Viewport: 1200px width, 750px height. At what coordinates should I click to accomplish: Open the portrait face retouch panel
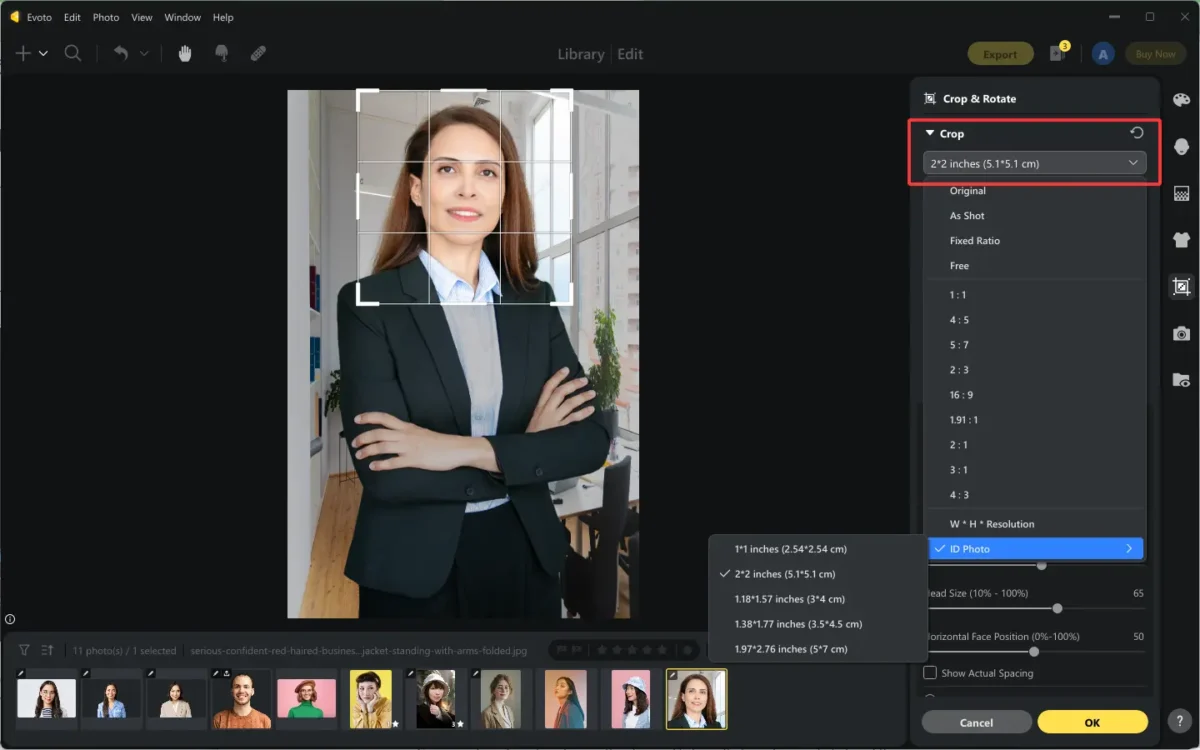tap(1182, 146)
